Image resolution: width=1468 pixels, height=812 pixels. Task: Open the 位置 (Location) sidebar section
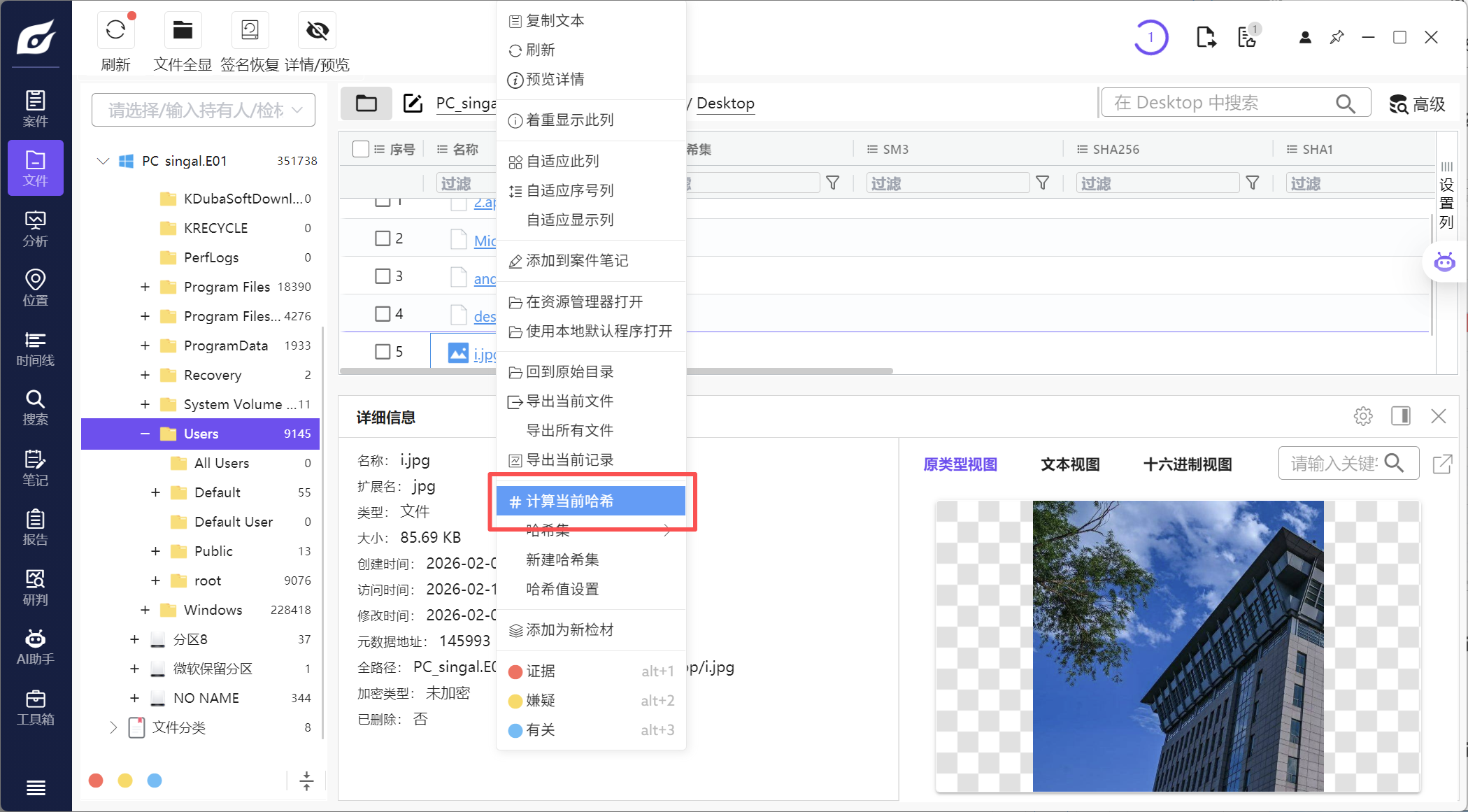(35, 288)
